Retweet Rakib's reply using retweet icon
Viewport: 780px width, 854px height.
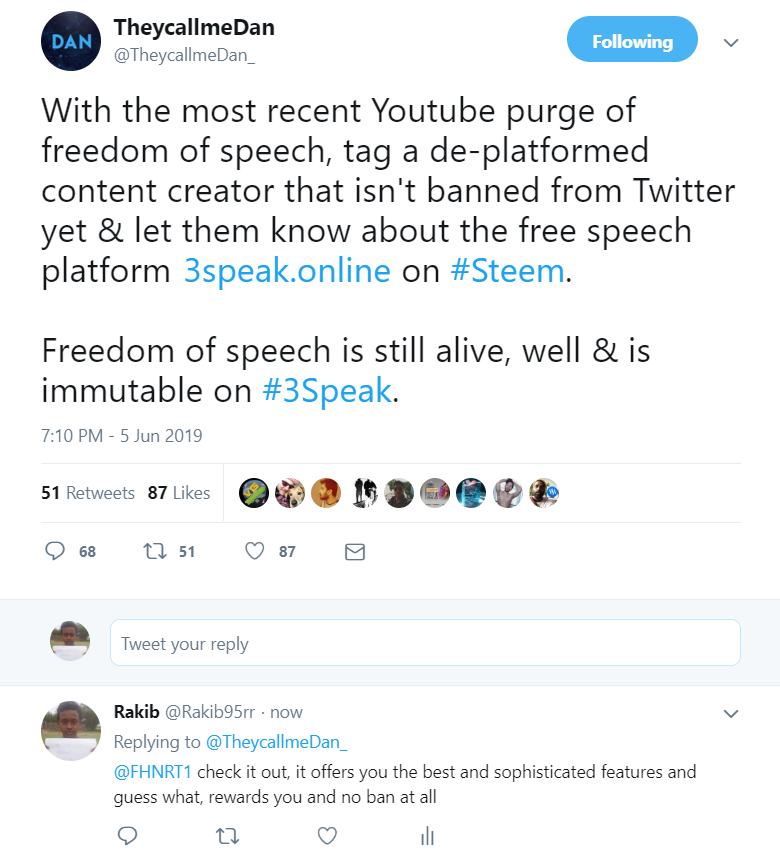click(226, 835)
